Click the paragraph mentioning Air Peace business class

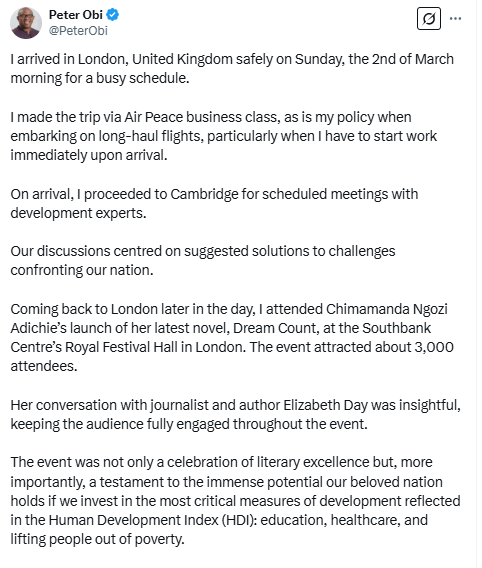point(223,136)
